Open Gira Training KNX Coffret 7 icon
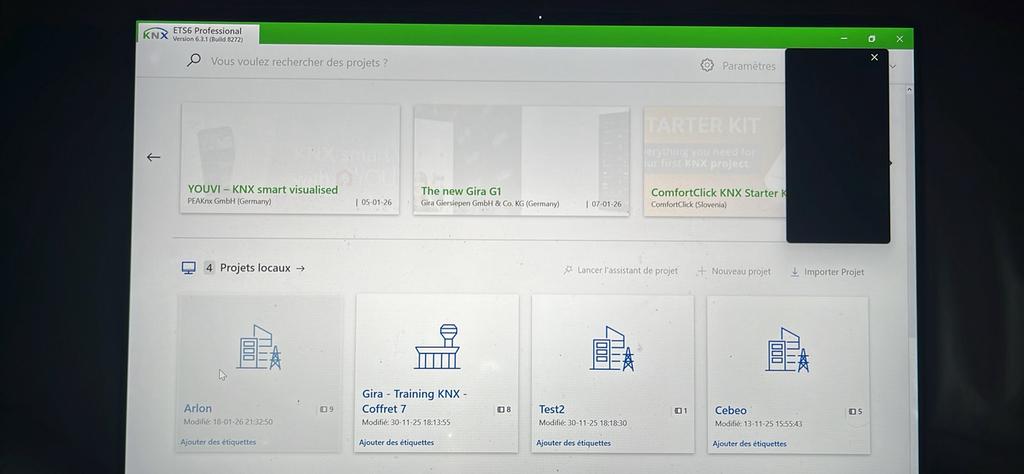The image size is (1024, 474). (438, 347)
